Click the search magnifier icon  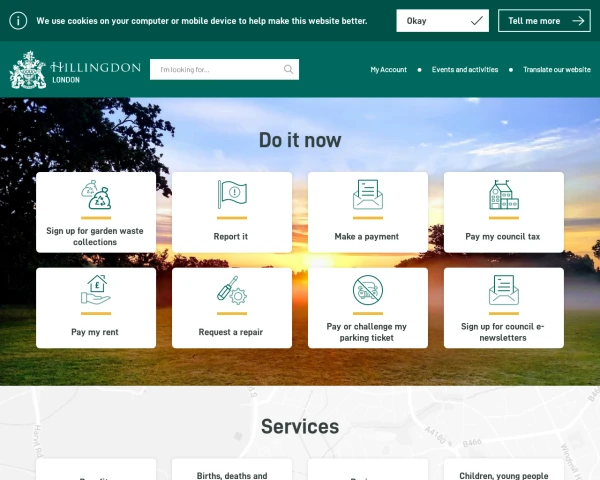pyautogui.click(x=289, y=69)
